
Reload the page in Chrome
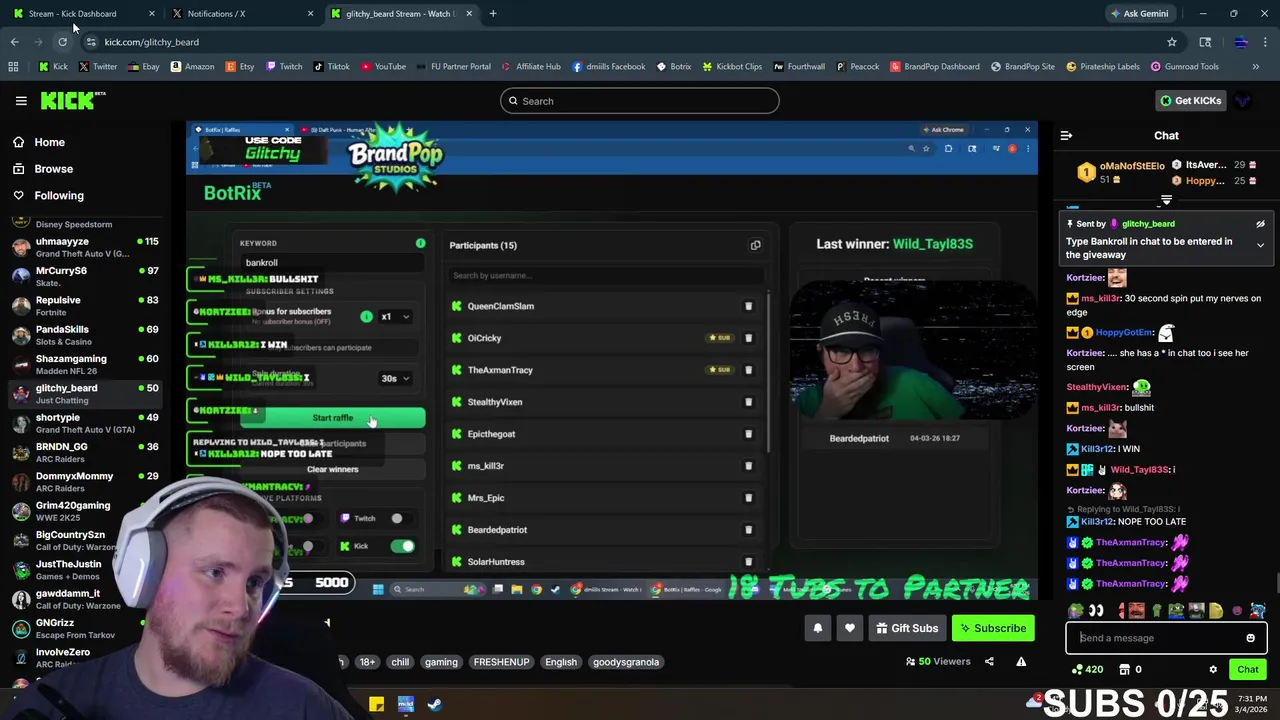[x=62, y=42]
